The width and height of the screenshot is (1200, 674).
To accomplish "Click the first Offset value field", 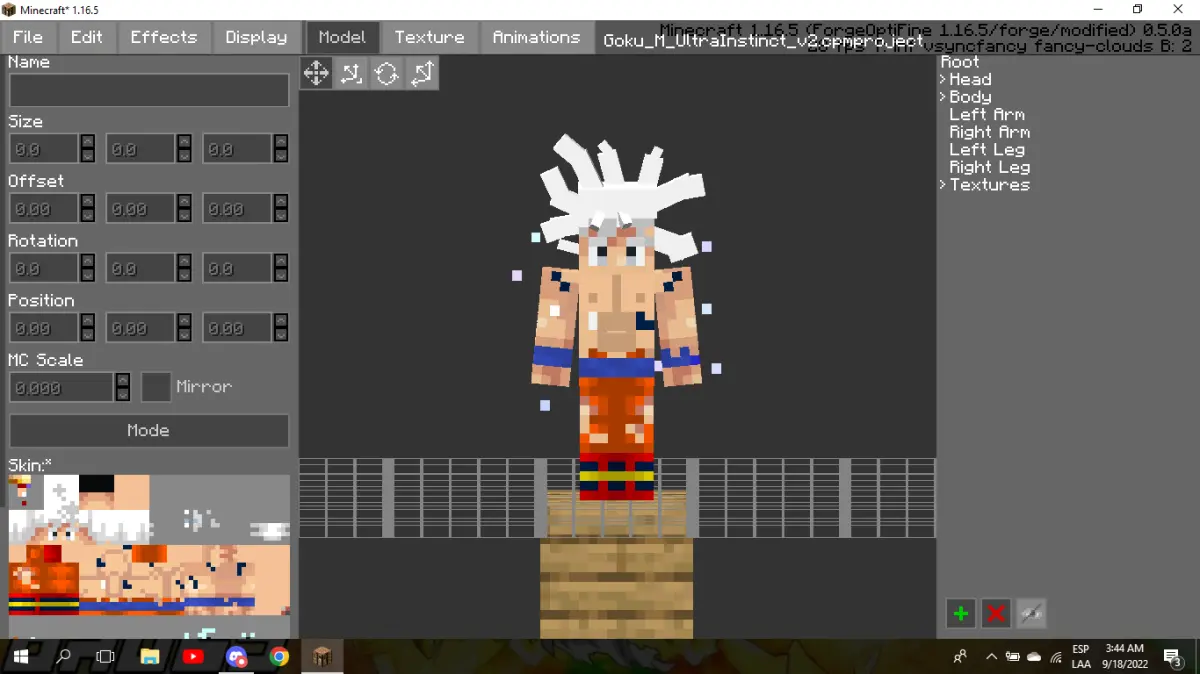I will point(44,209).
